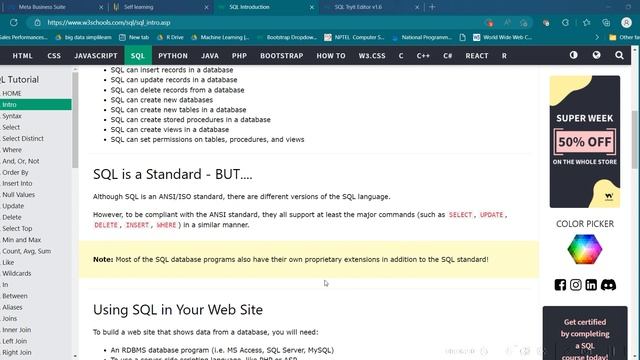Open the W3Schools search icon
The image size is (640, 360).
click(619, 55)
